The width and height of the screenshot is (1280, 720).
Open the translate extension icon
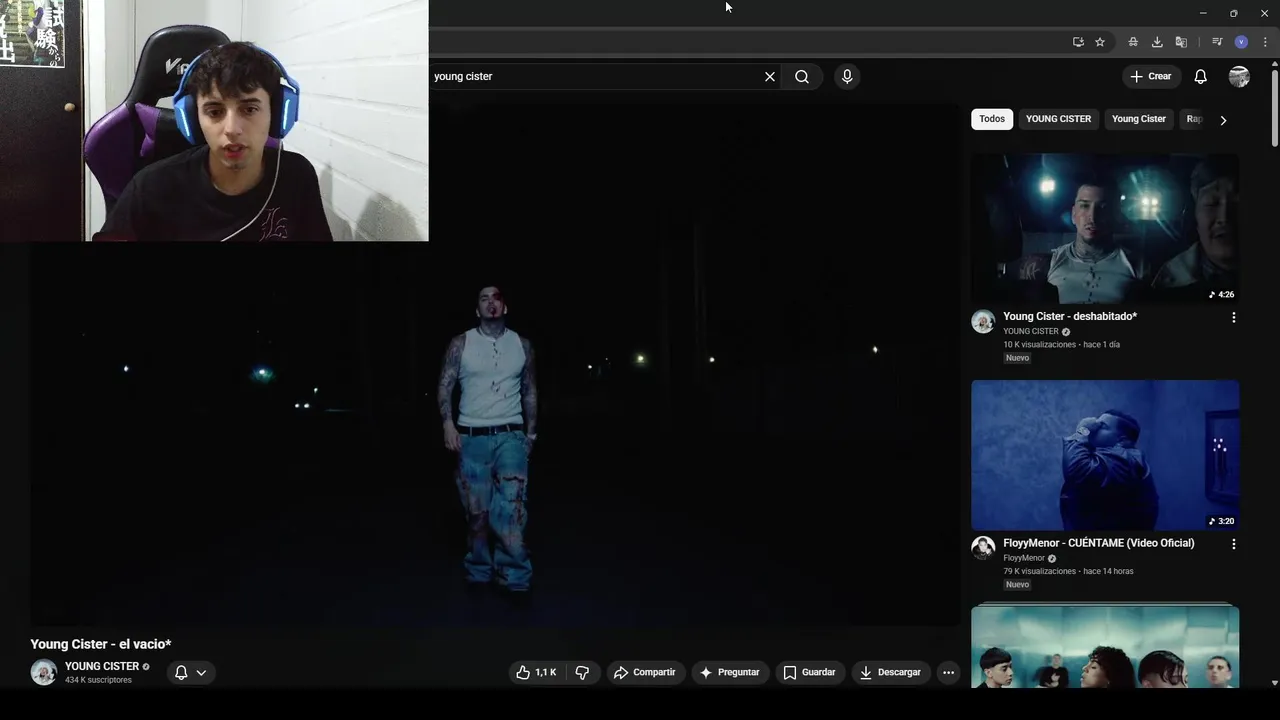1181,42
